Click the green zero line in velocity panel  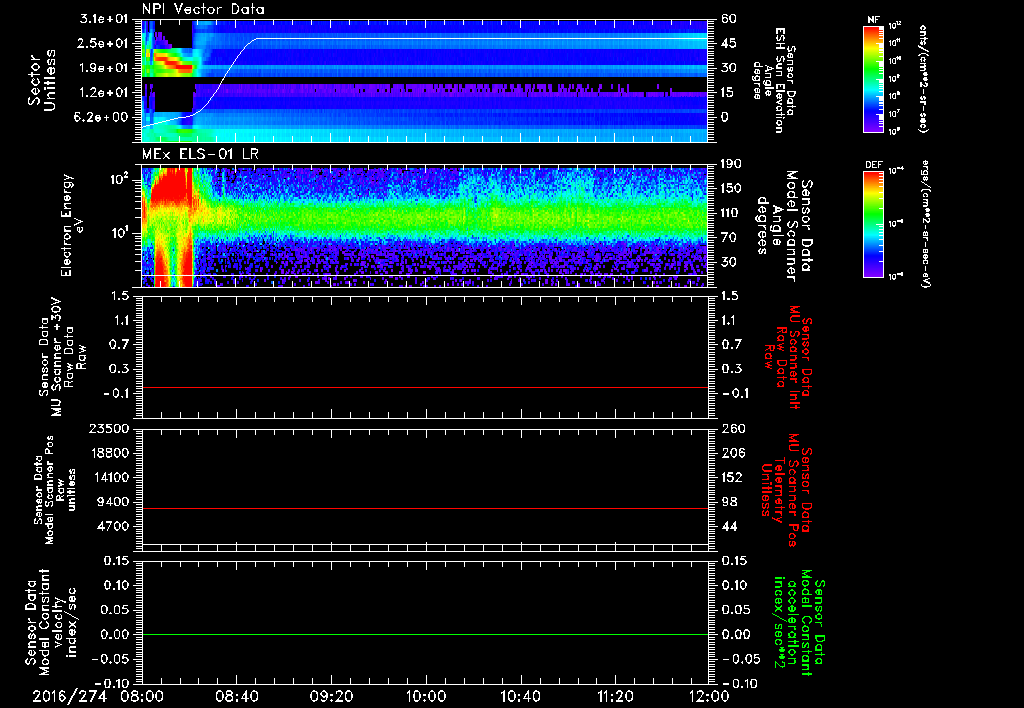tap(425, 634)
